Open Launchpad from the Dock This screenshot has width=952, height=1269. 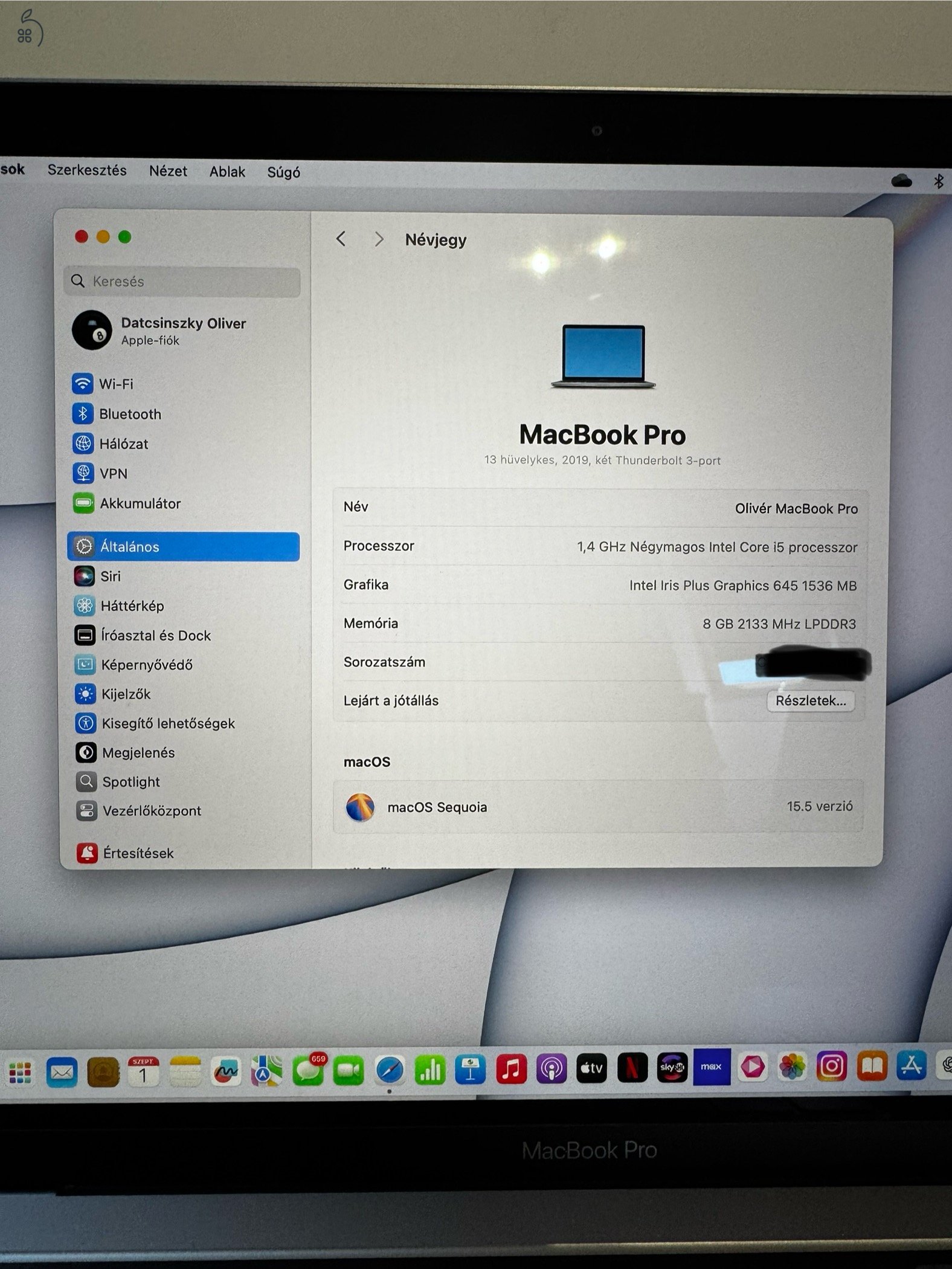[x=20, y=1074]
